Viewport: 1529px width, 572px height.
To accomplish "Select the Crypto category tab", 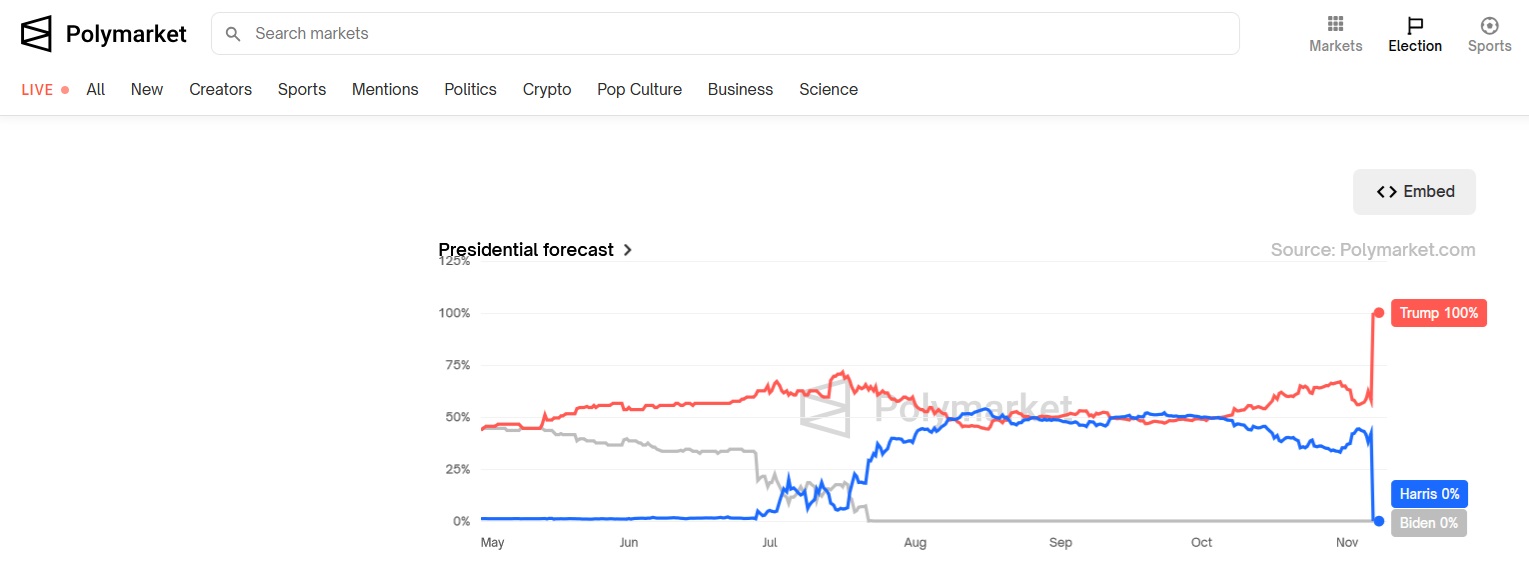I will pyautogui.click(x=547, y=89).
